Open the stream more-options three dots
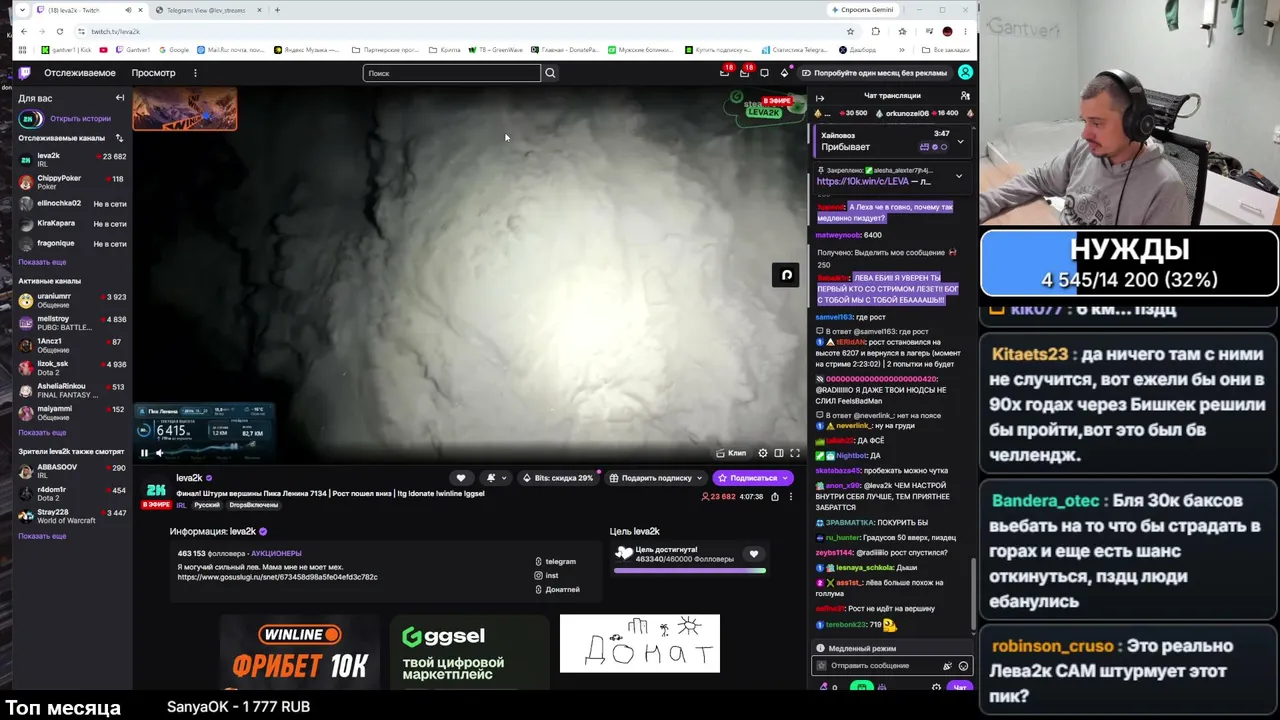The image size is (1280, 720). tap(791, 496)
